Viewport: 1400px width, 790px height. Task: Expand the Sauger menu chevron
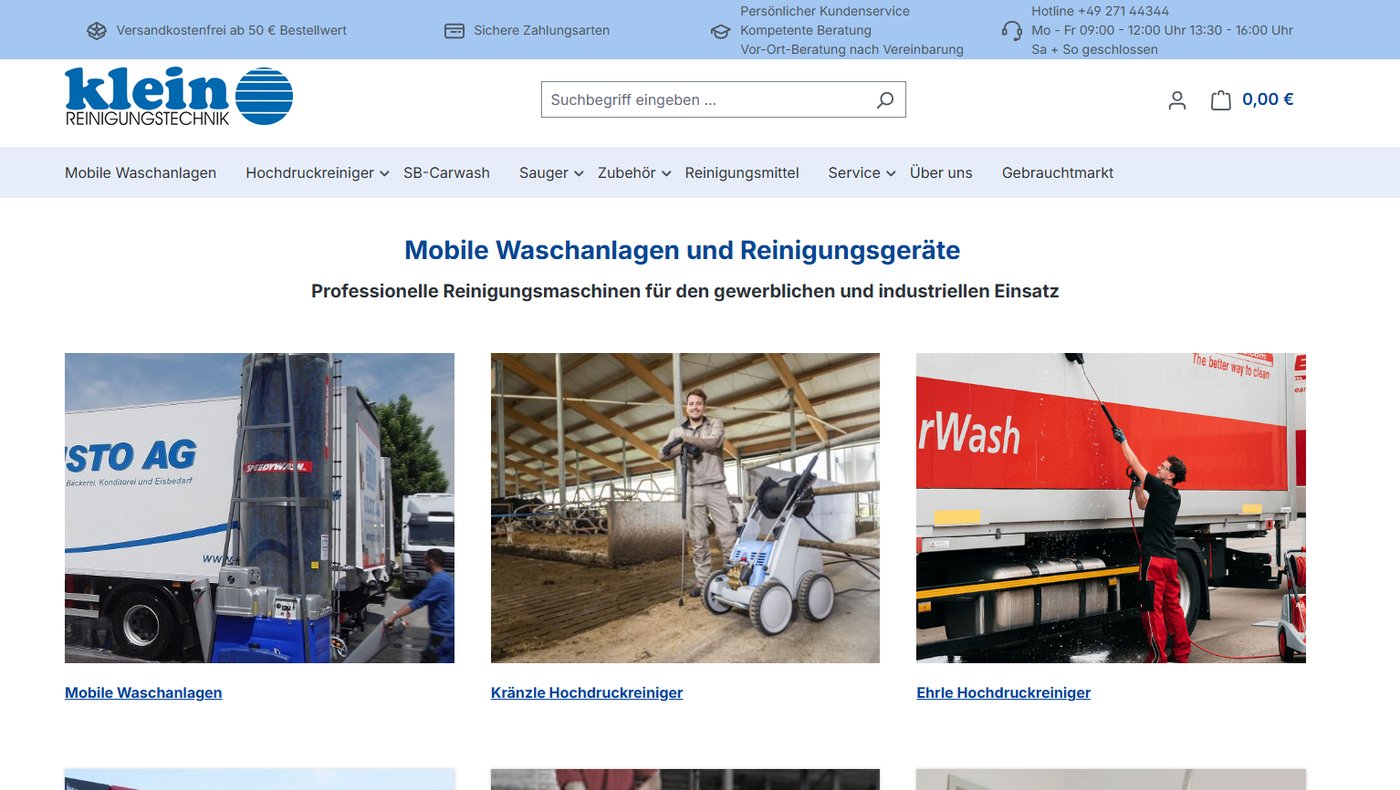[x=578, y=174]
